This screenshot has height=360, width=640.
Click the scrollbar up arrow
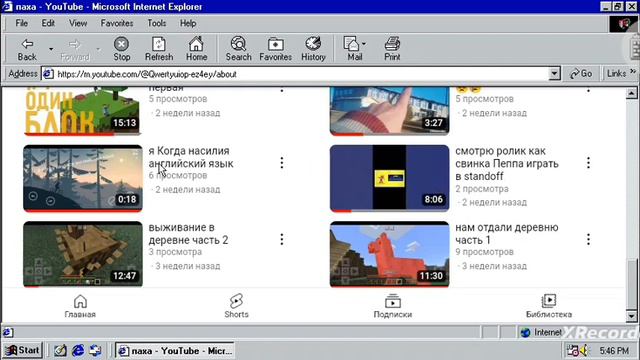coord(631,93)
